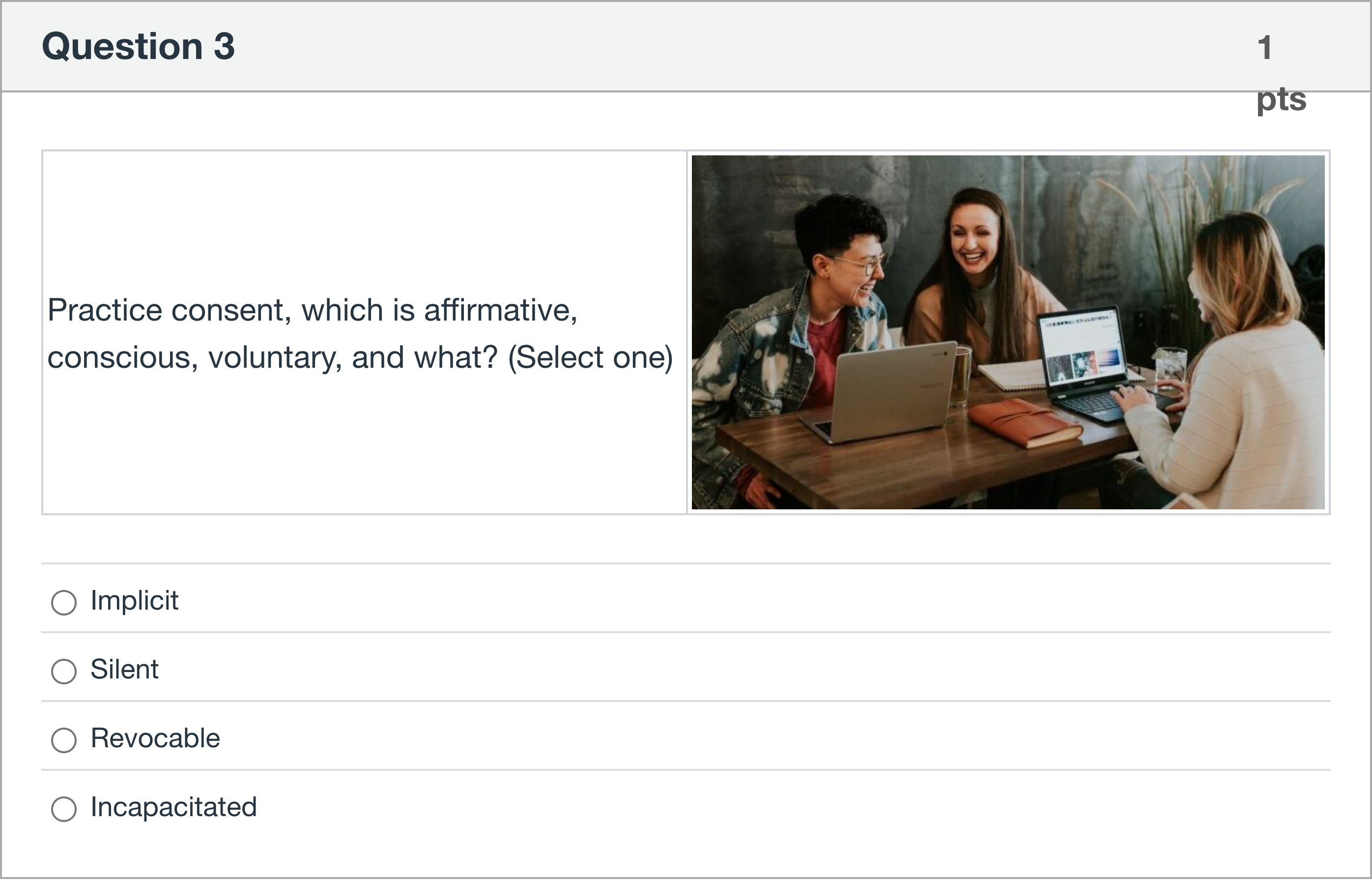Click the 'Silent' answer label text
The image size is (1372, 881).
(124, 669)
